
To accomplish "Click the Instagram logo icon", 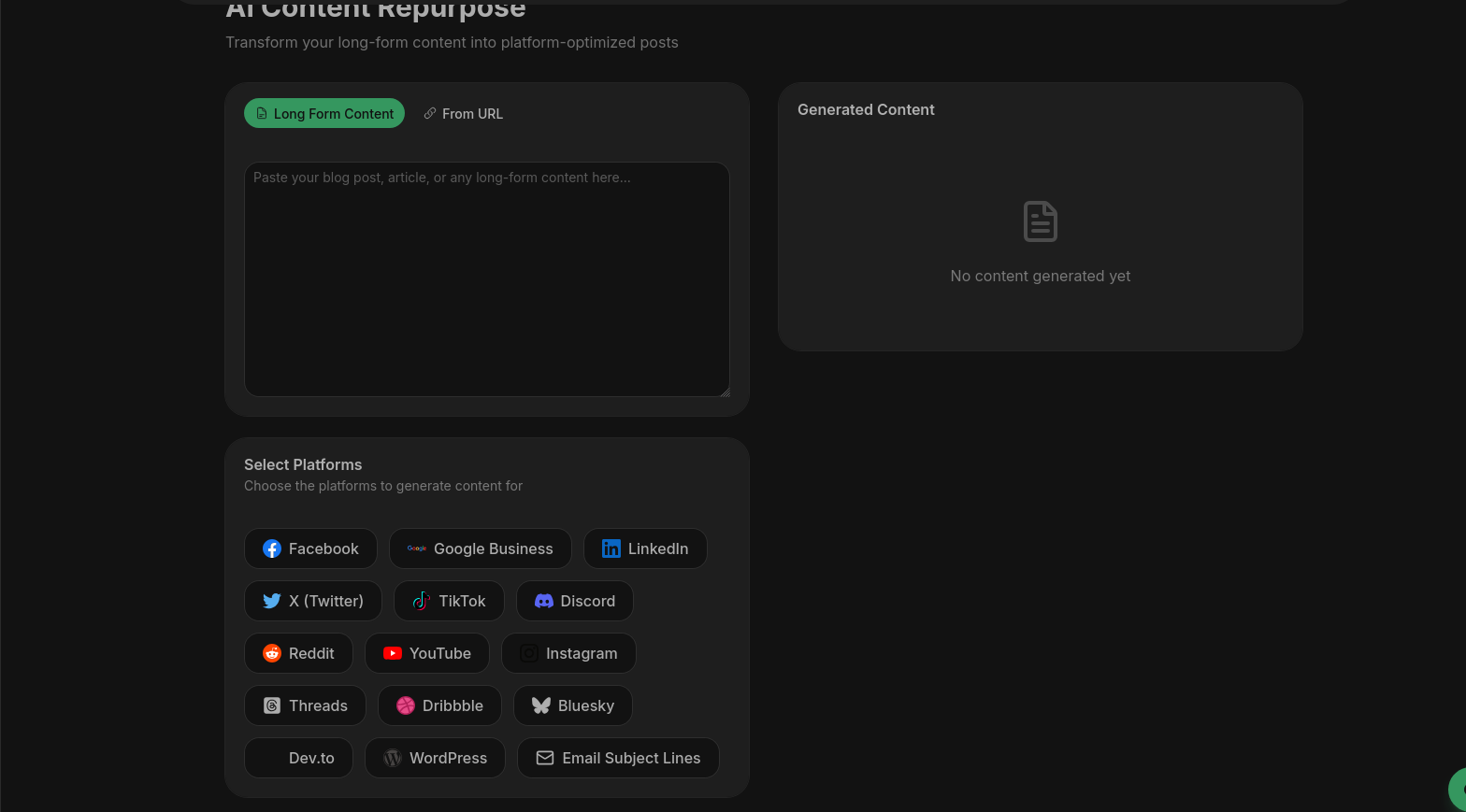I will click(529, 653).
